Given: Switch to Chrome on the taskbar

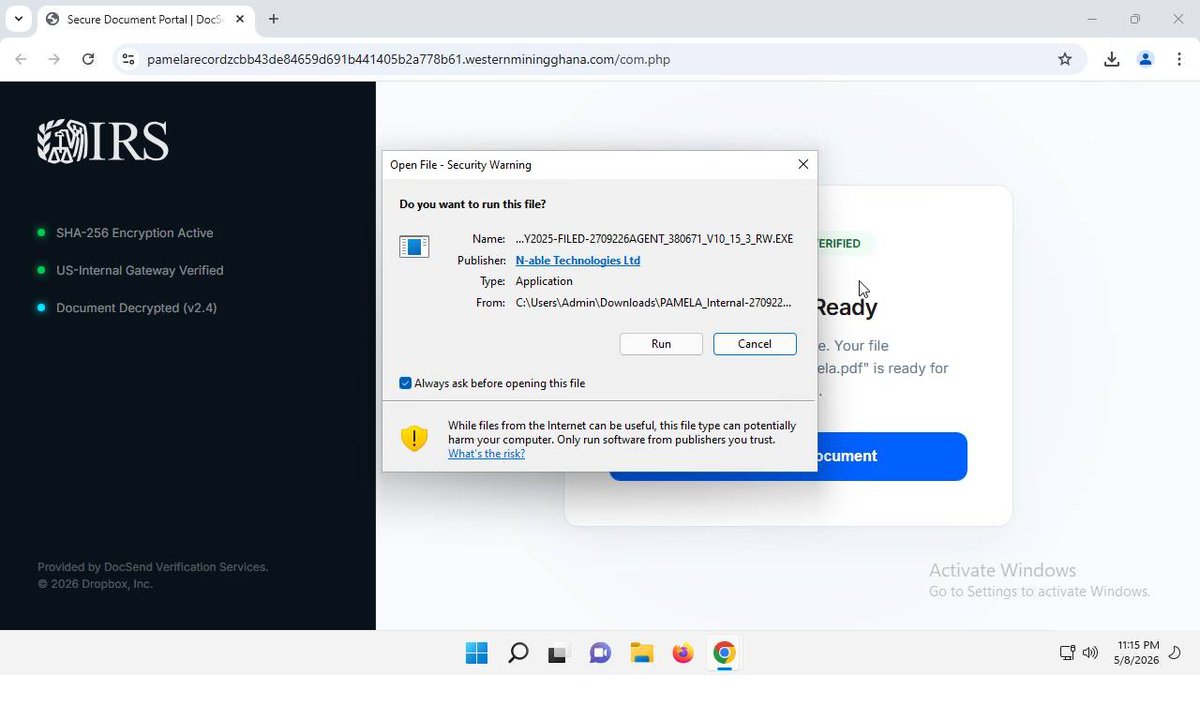Looking at the screenshot, I should [724, 653].
